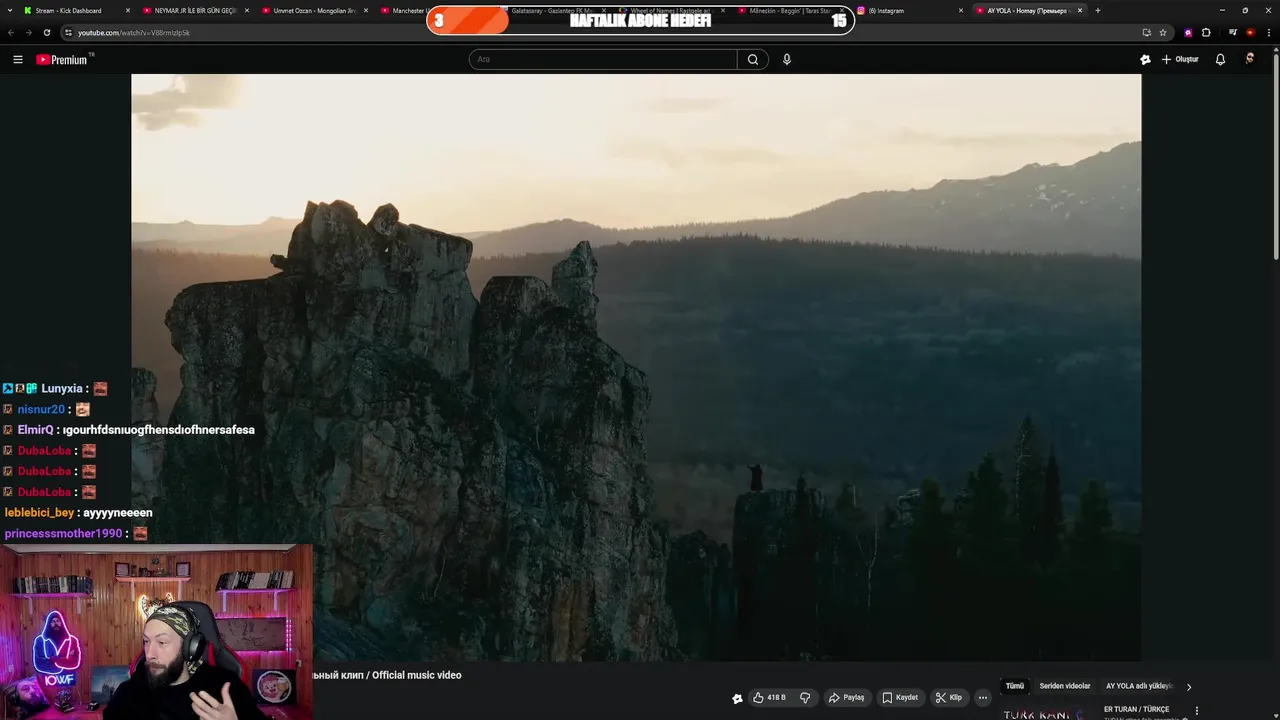This screenshot has width=1280, height=720.
Task: Open the purple extension icon in the toolbar
Action: 1188,32
